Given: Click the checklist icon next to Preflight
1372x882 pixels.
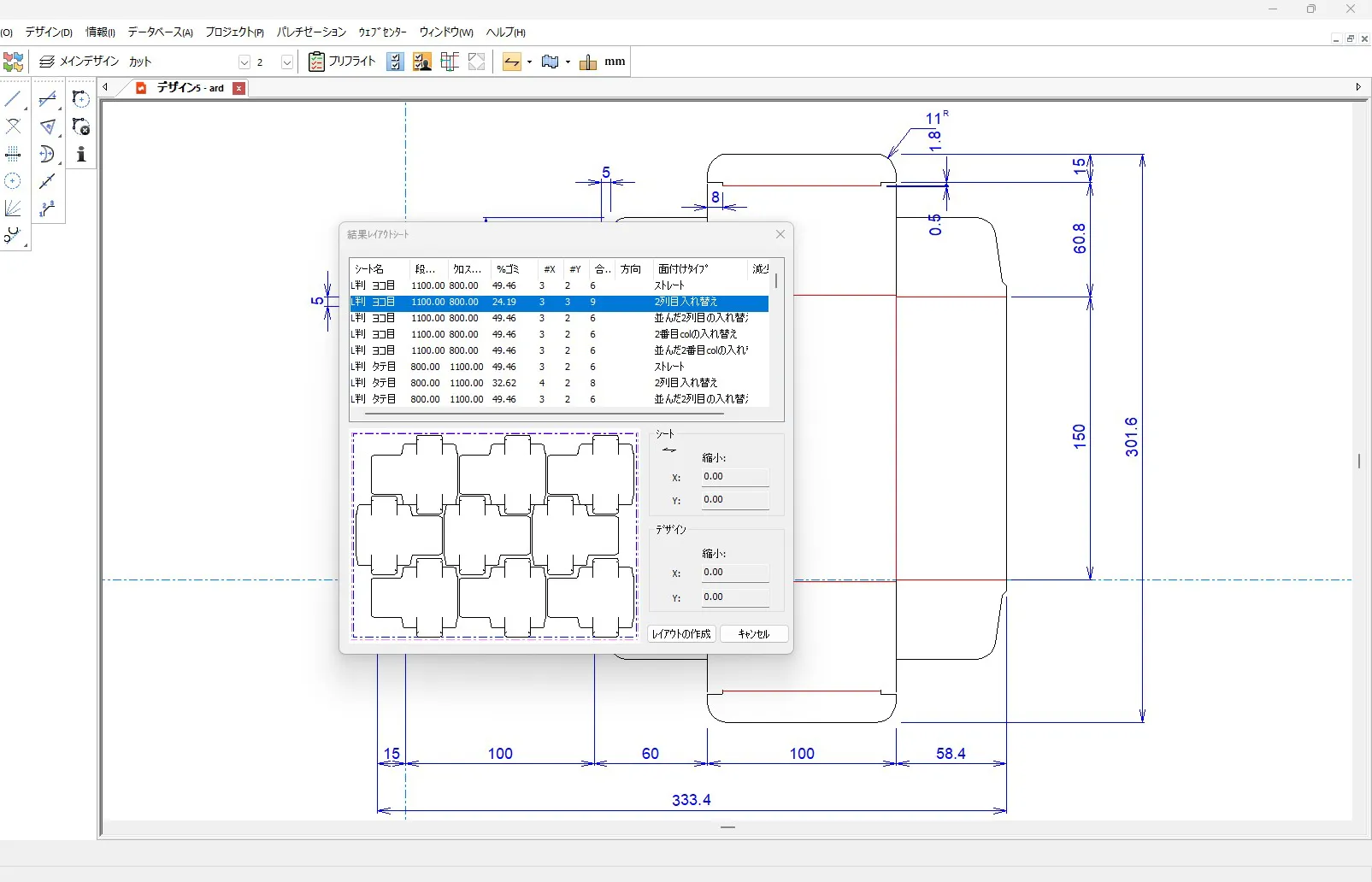Looking at the screenshot, I should [x=395, y=62].
